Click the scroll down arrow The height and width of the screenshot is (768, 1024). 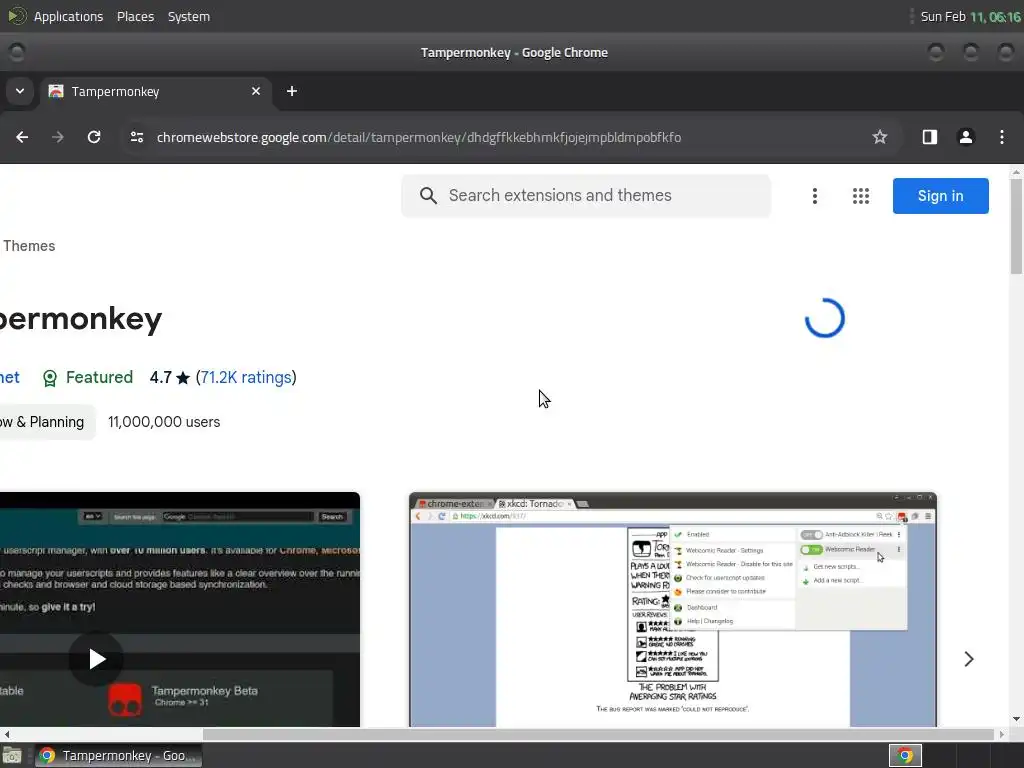pyautogui.click(x=1016, y=720)
